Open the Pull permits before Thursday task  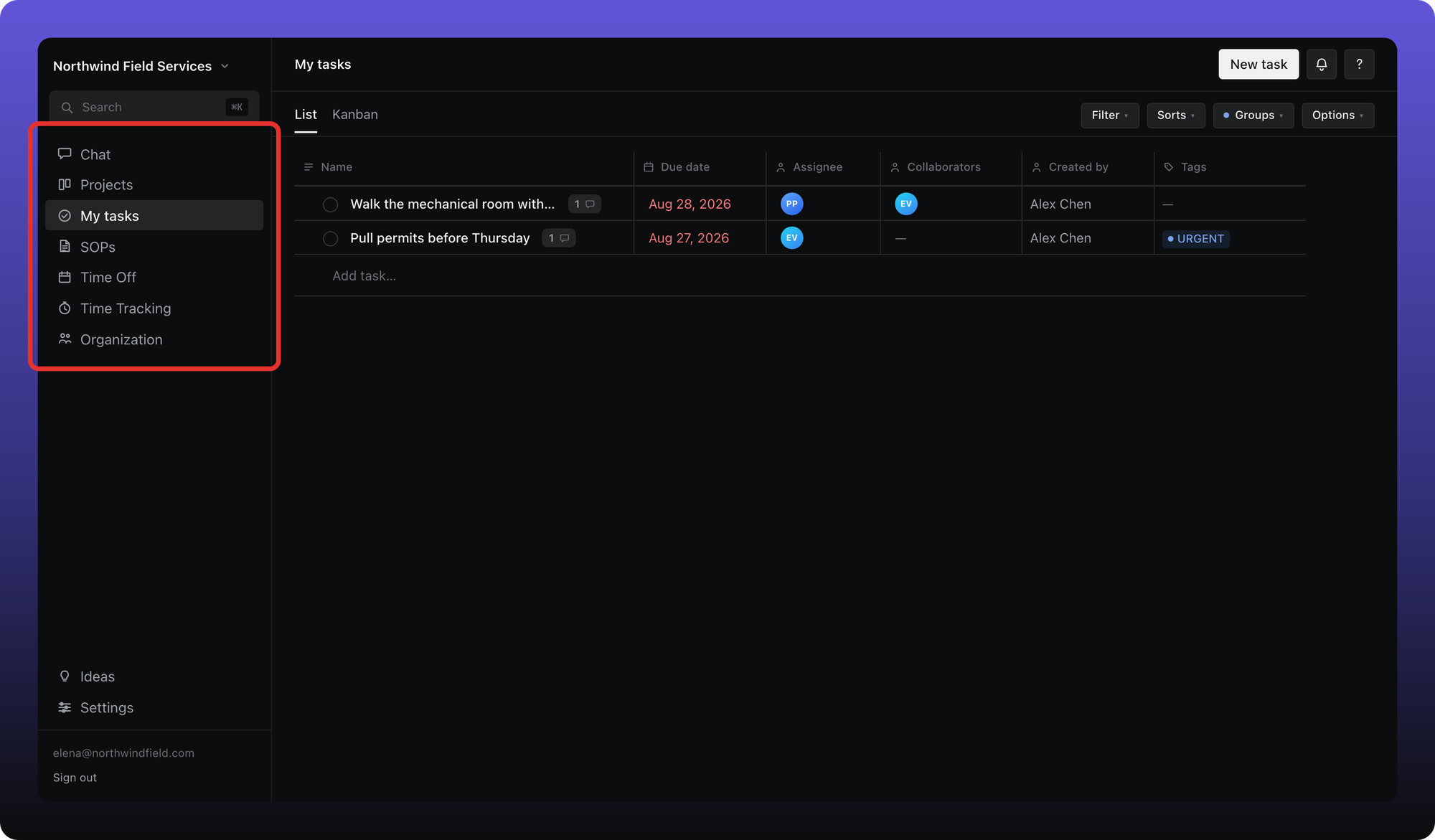pos(440,238)
